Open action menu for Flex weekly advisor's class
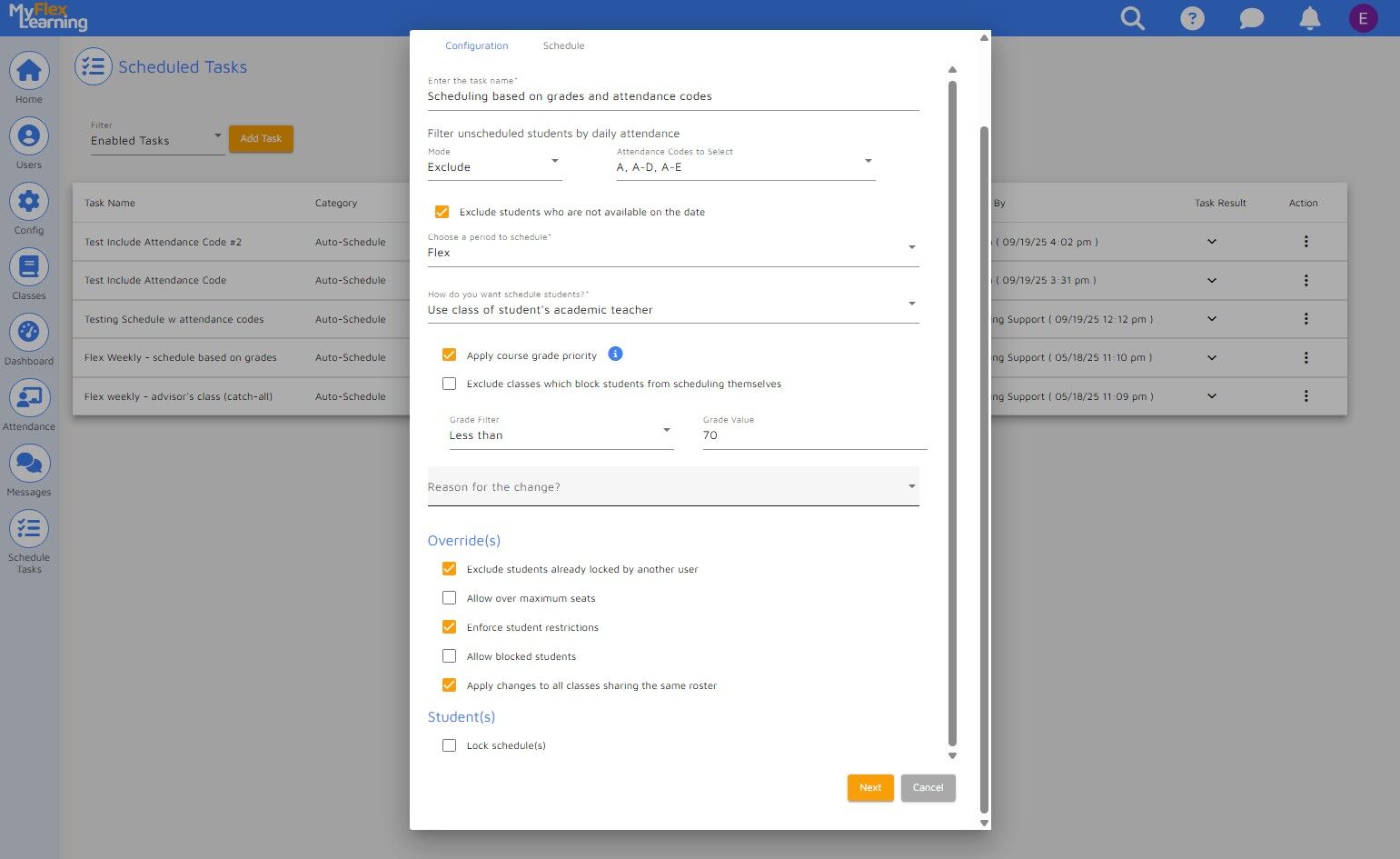The width and height of the screenshot is (1400, 859). point(1306,396)
